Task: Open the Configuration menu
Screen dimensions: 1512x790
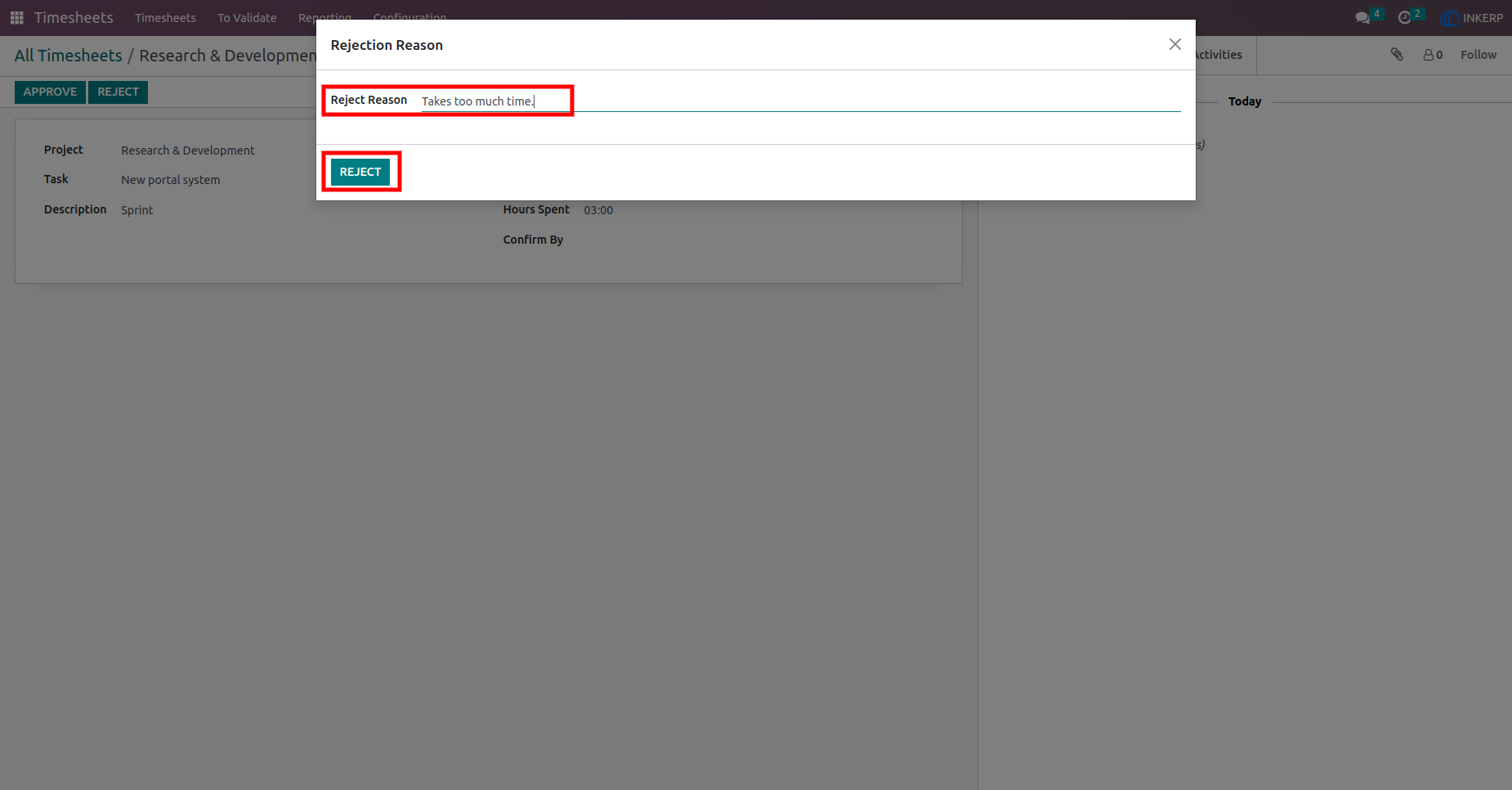Action: [409, 17]
